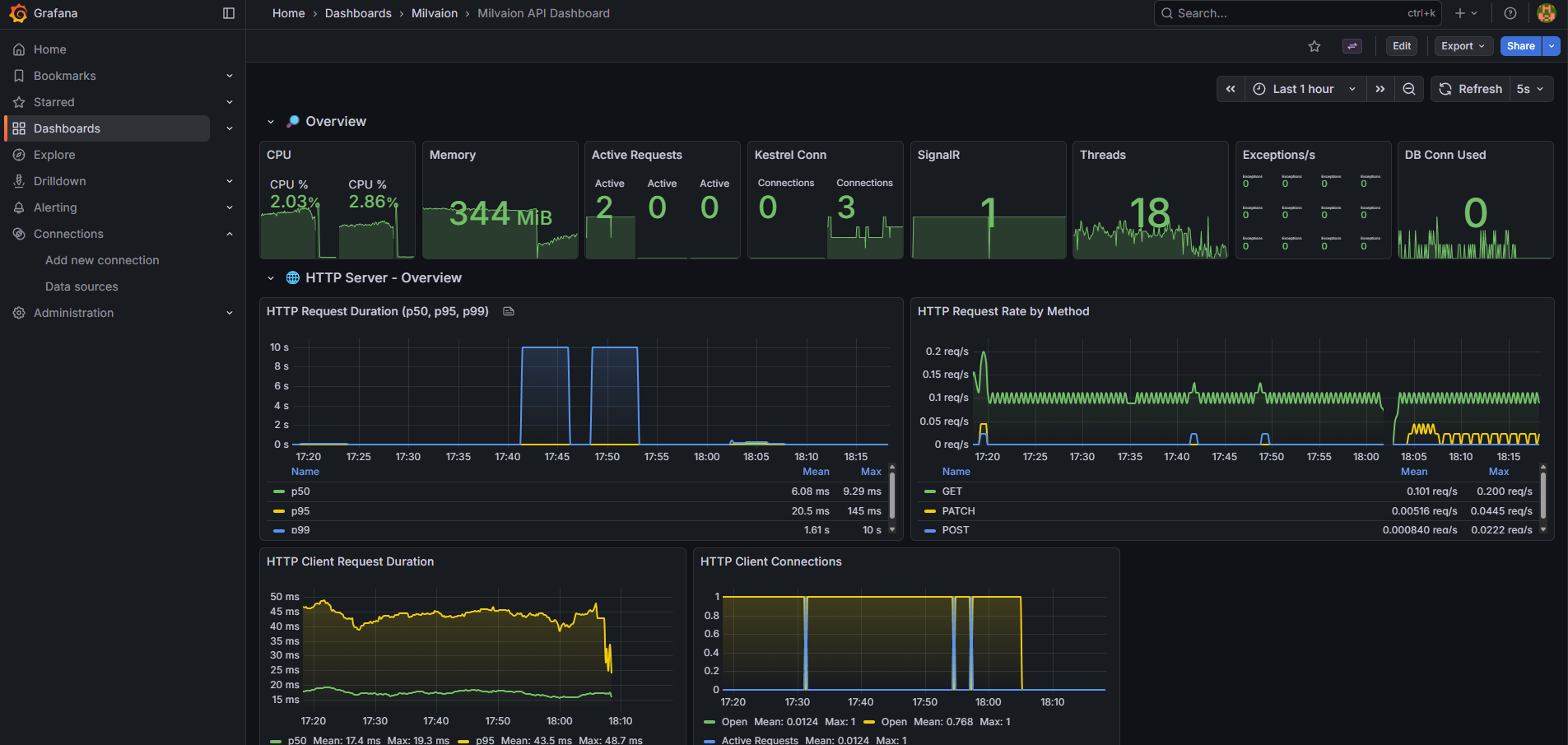Toggle the sidebar dock icon
The width and height of the screenshot is (1568, 745).
pos(229,13)
